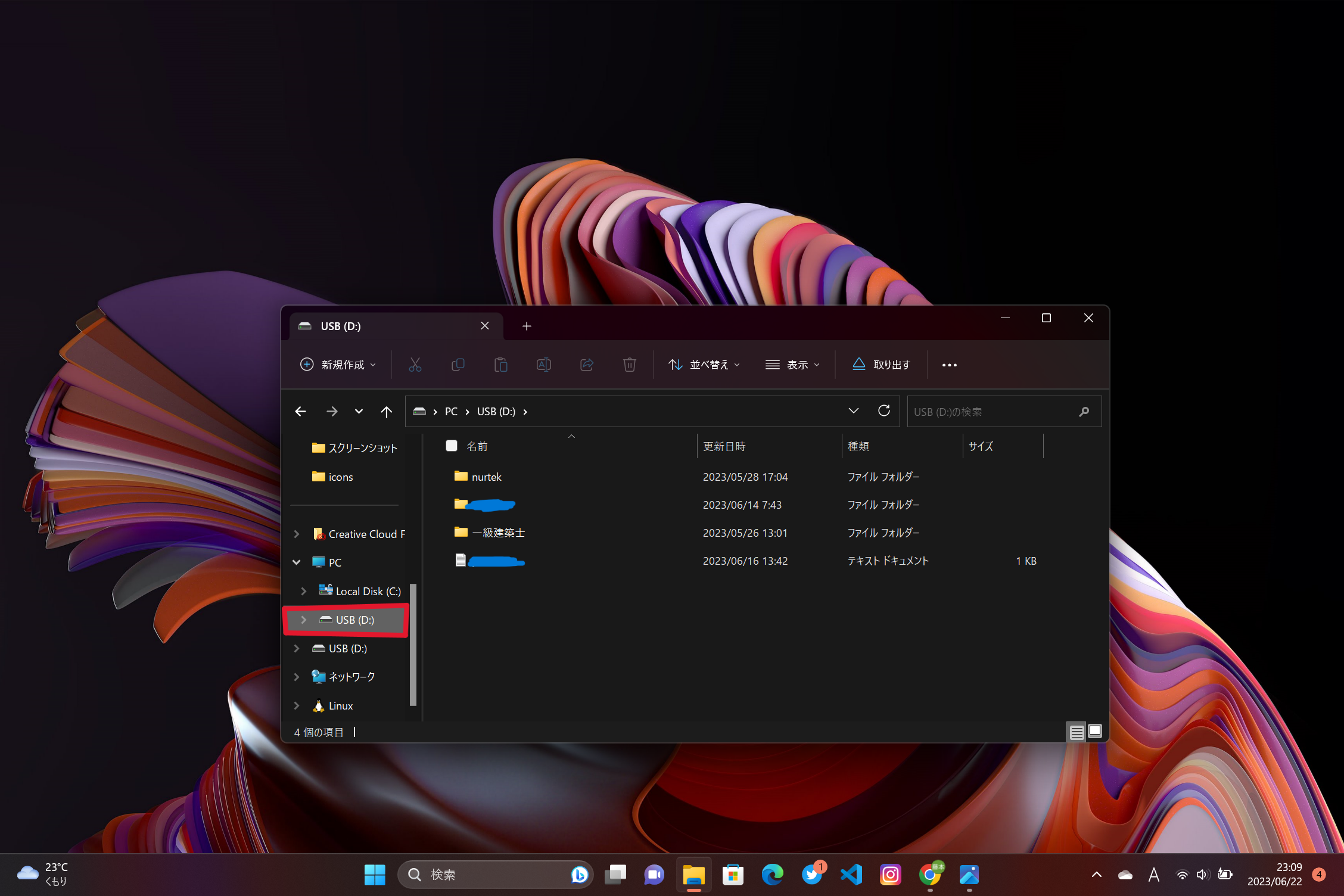This screenshot has height=896, width=1344.
Task: Click the 取り出す eject button
Action: (x=882, y=365)
